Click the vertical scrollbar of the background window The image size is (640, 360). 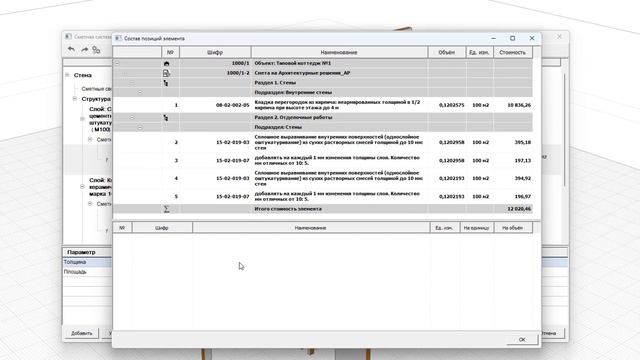(565, 131)
